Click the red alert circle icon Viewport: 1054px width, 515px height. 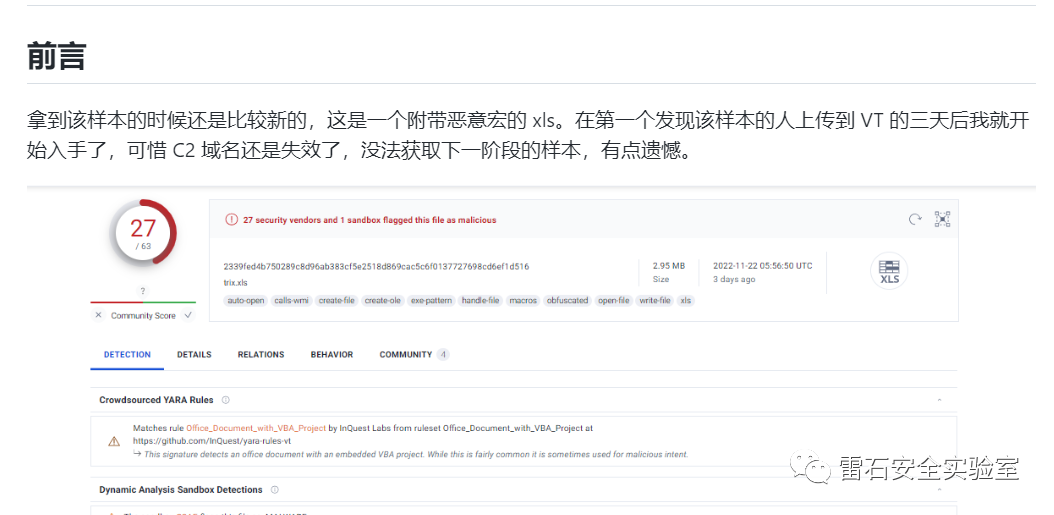(x=231, y=220)
